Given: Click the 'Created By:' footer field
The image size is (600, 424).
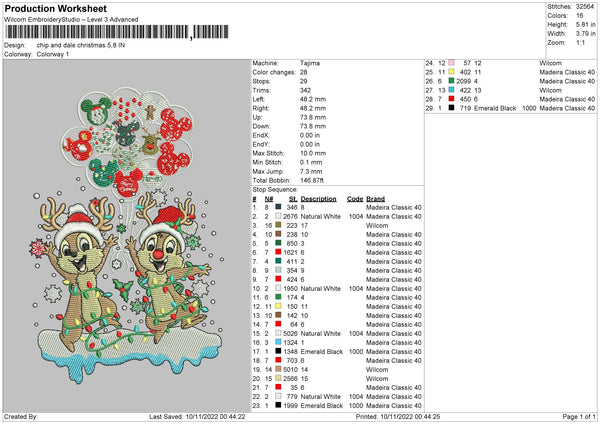Looking at the screenshot, I should tap(21, 416).
